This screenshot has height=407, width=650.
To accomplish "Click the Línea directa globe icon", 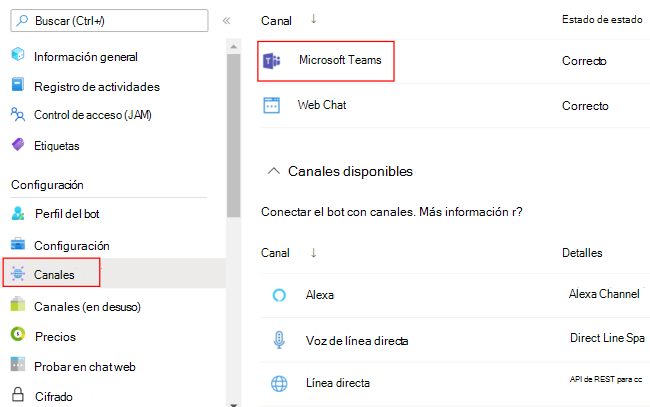I will 279,383.
